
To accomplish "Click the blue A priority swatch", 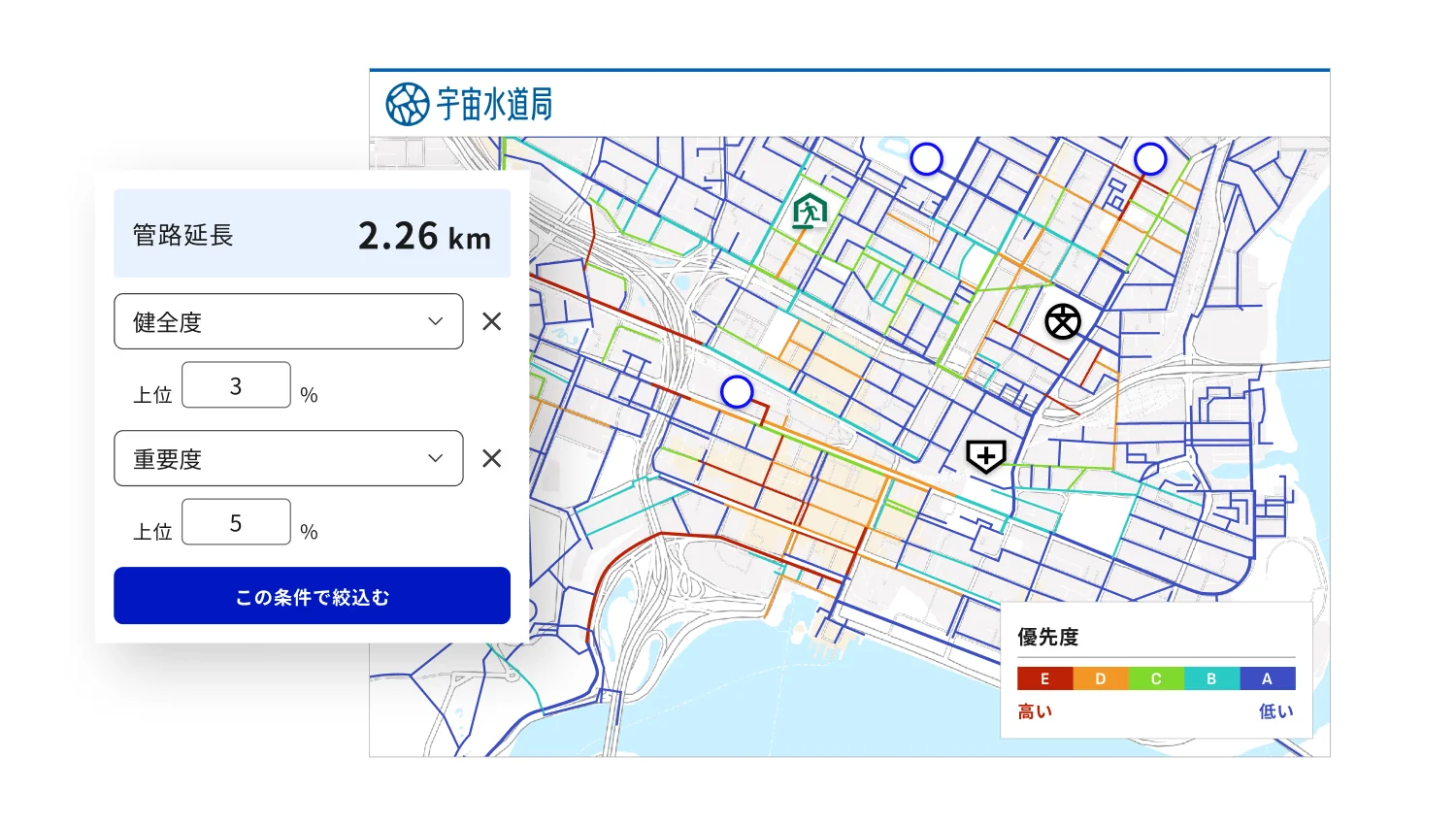I will point(1267,678).
